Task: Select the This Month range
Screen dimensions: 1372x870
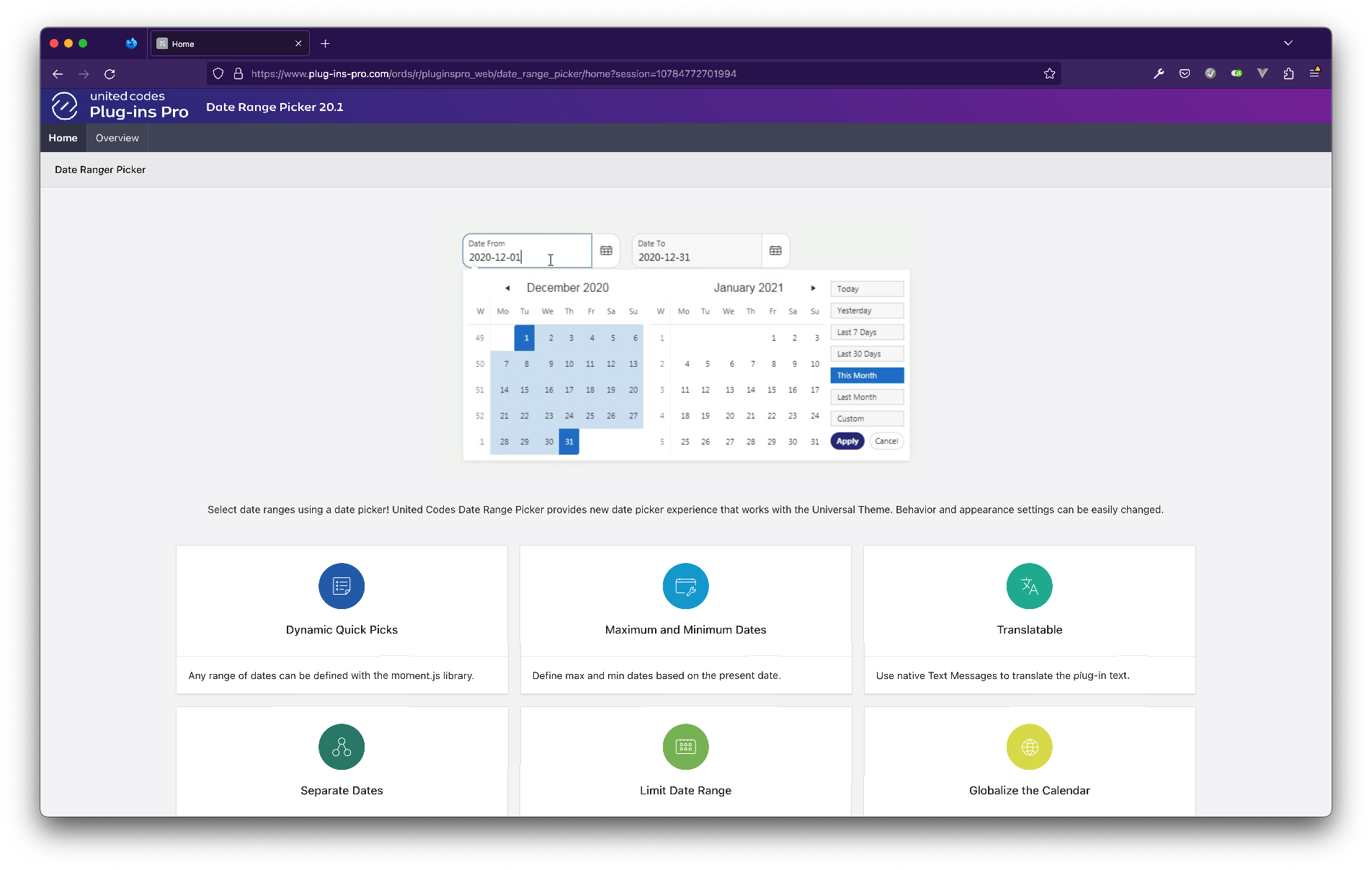Action: coord(867,376)
